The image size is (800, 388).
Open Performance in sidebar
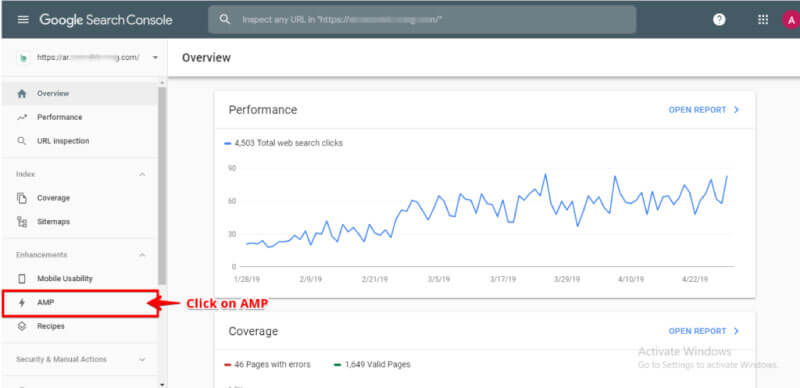pos(80,117)
